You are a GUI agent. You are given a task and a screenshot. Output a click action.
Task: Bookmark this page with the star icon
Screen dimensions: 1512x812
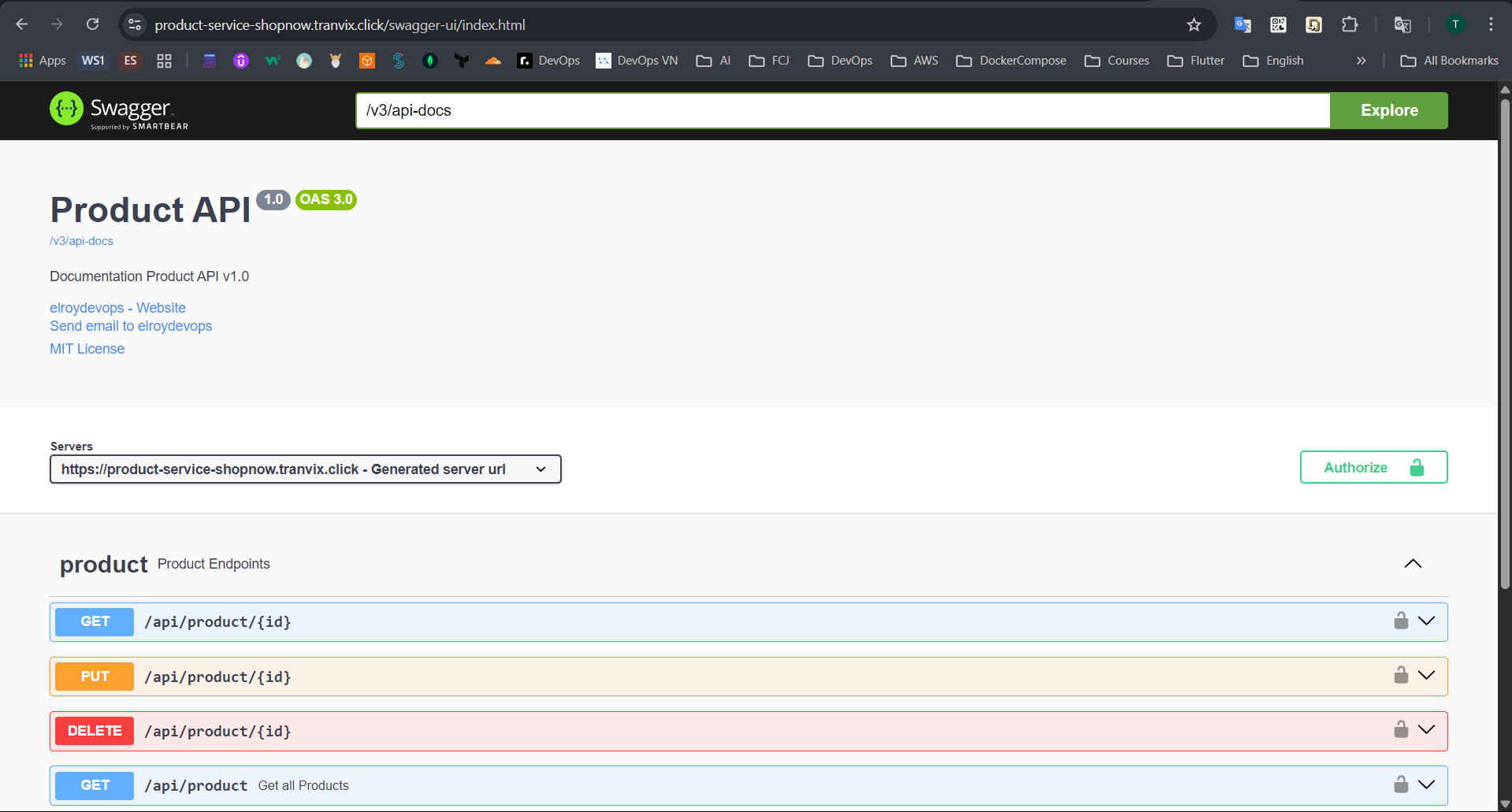point(1194,25)
